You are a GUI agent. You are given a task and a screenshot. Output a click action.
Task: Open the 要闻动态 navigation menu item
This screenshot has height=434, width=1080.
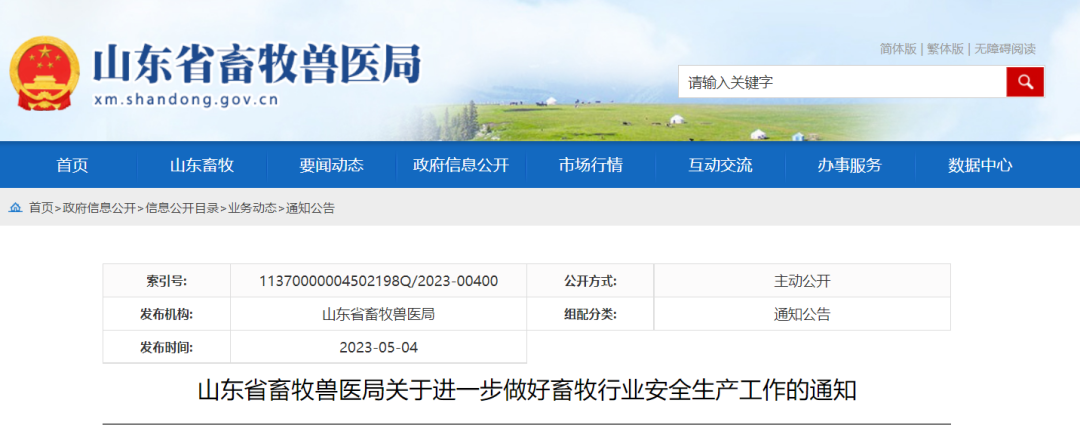click(331, 165)
